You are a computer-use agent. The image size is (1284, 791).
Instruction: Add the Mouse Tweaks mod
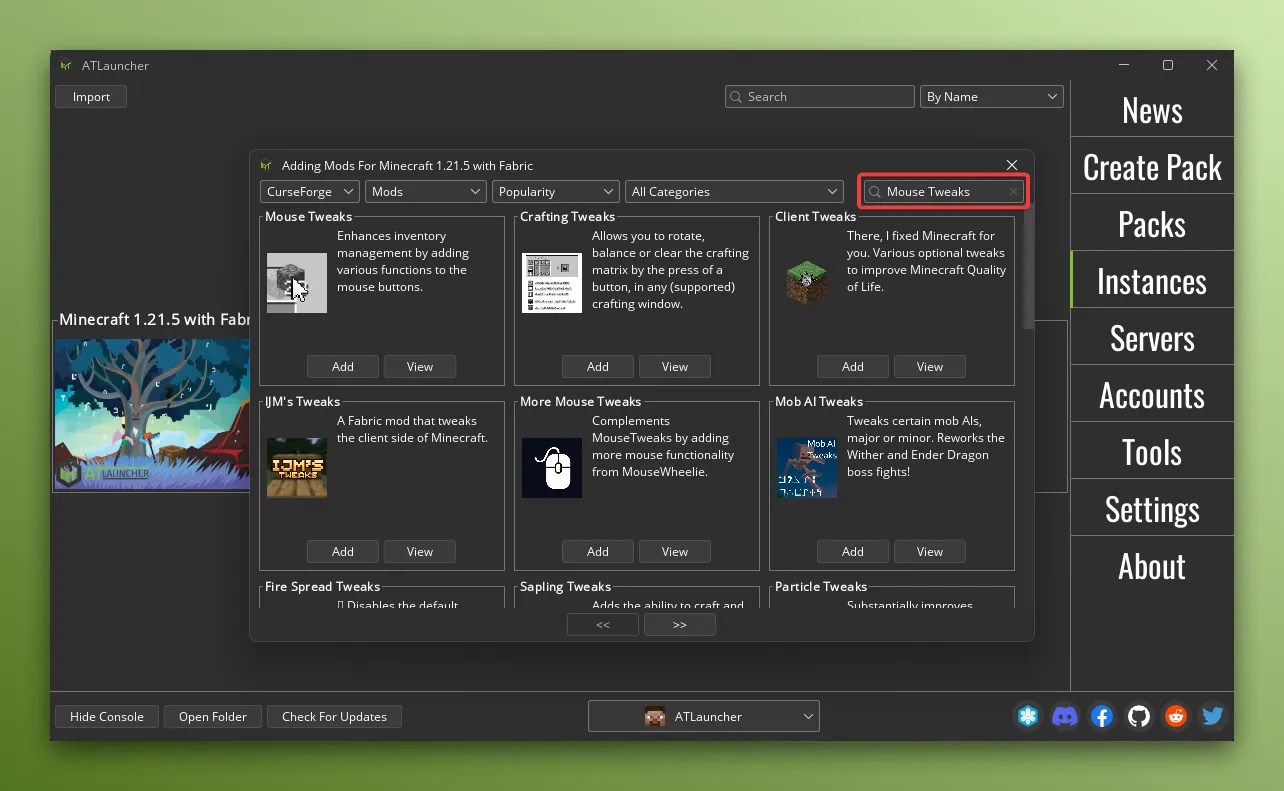pyautogui.click(x=343, y=367)
